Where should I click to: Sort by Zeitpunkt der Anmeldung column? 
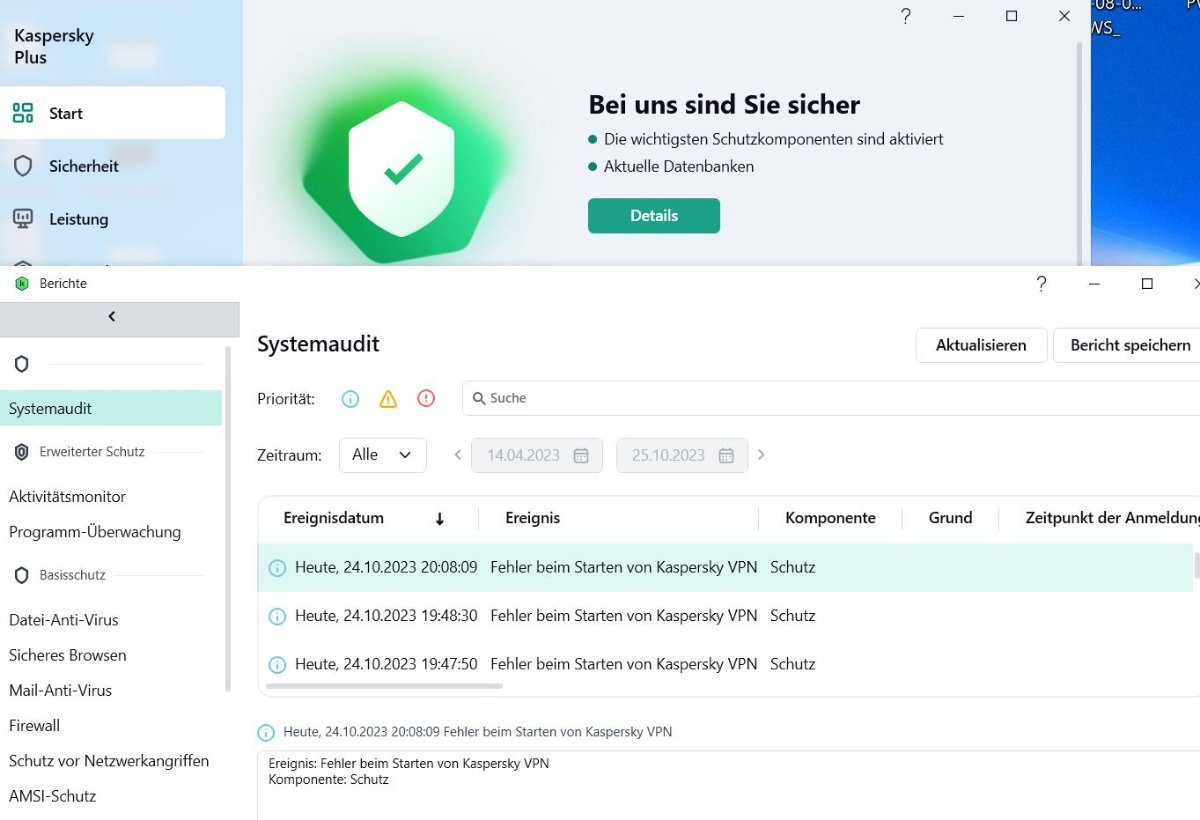[x=1112, y=518]
